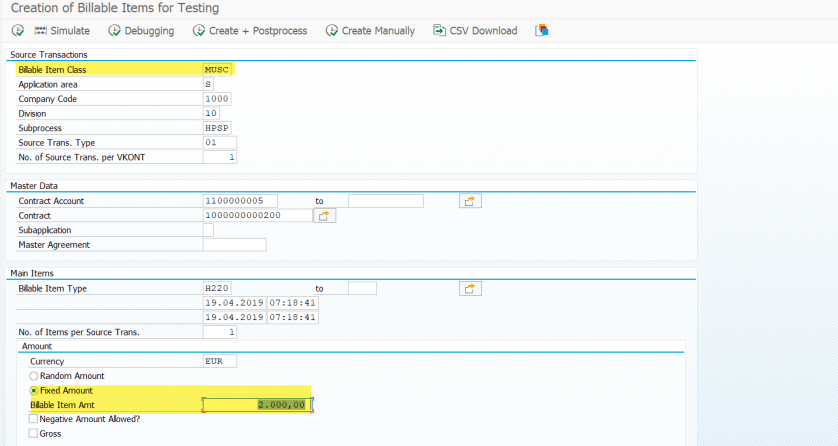Click the Billable Item Amt label
The width and height of the screenshot is (838, 446).
click(x=62, y=405)
